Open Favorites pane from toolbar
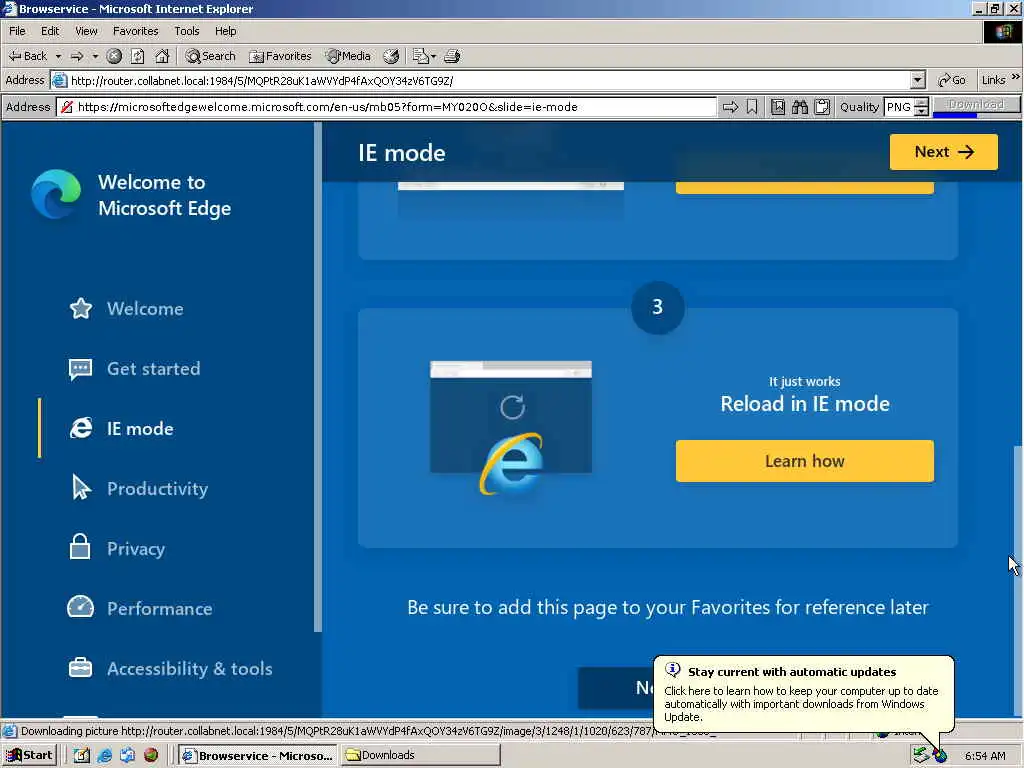 280,56
